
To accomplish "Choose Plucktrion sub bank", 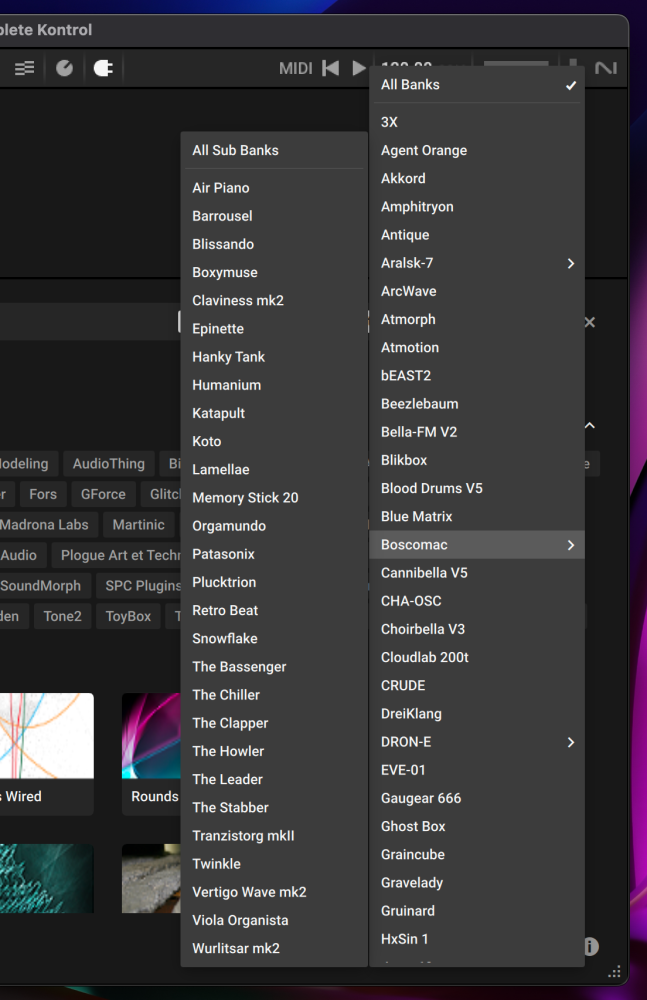I will click(x=274, y=582).
